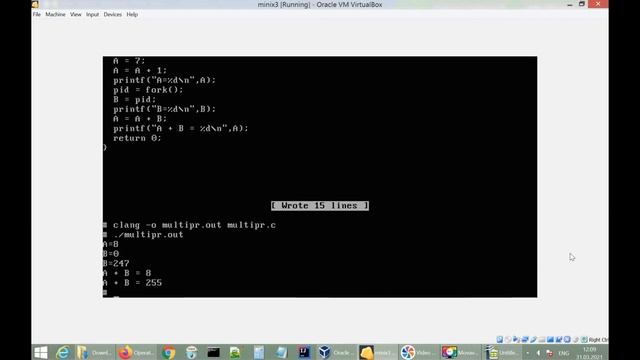Click the optical drive status icon

click(508, 340)
